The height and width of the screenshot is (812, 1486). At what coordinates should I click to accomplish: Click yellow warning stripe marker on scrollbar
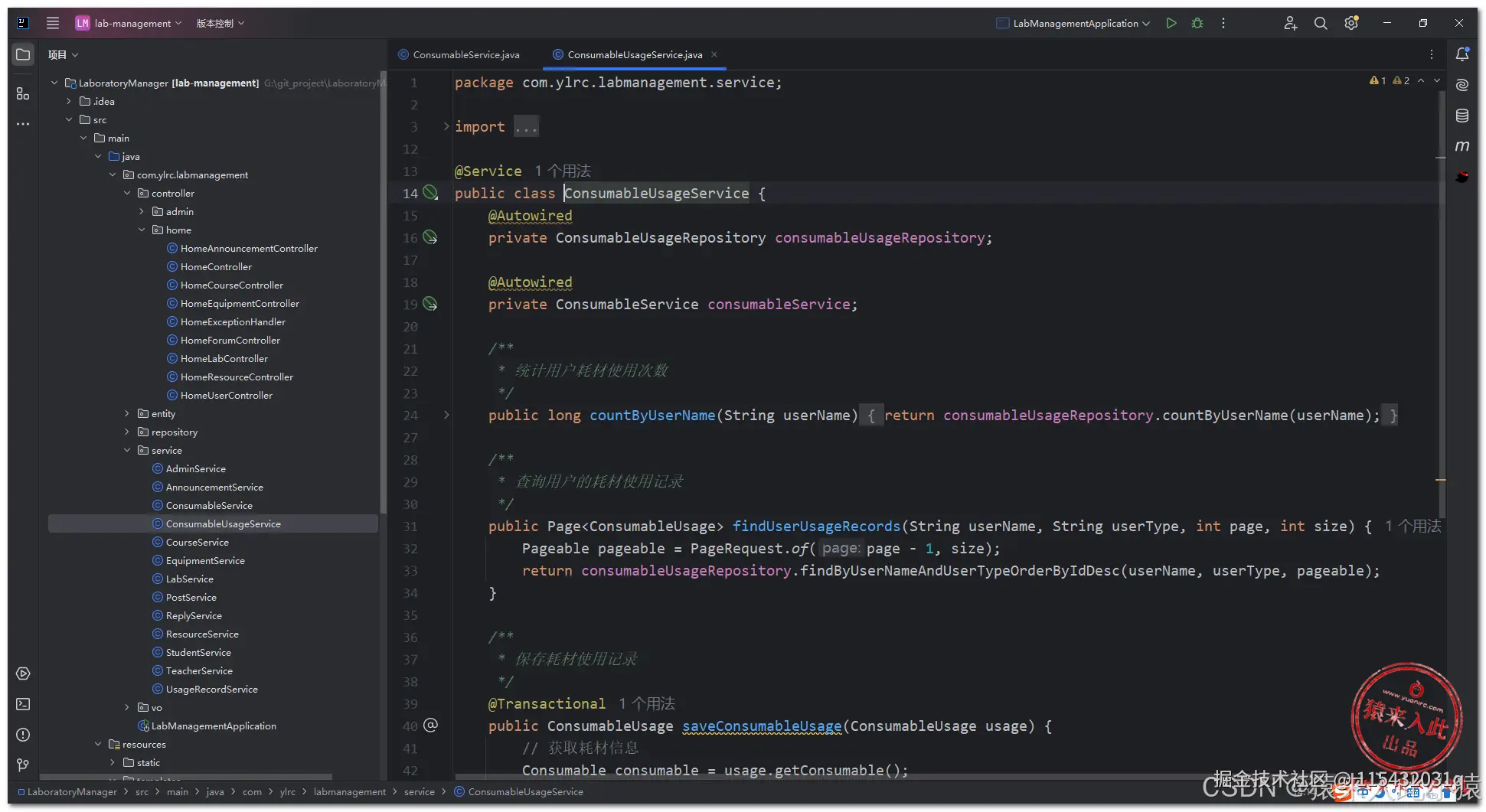point(1441,480)
